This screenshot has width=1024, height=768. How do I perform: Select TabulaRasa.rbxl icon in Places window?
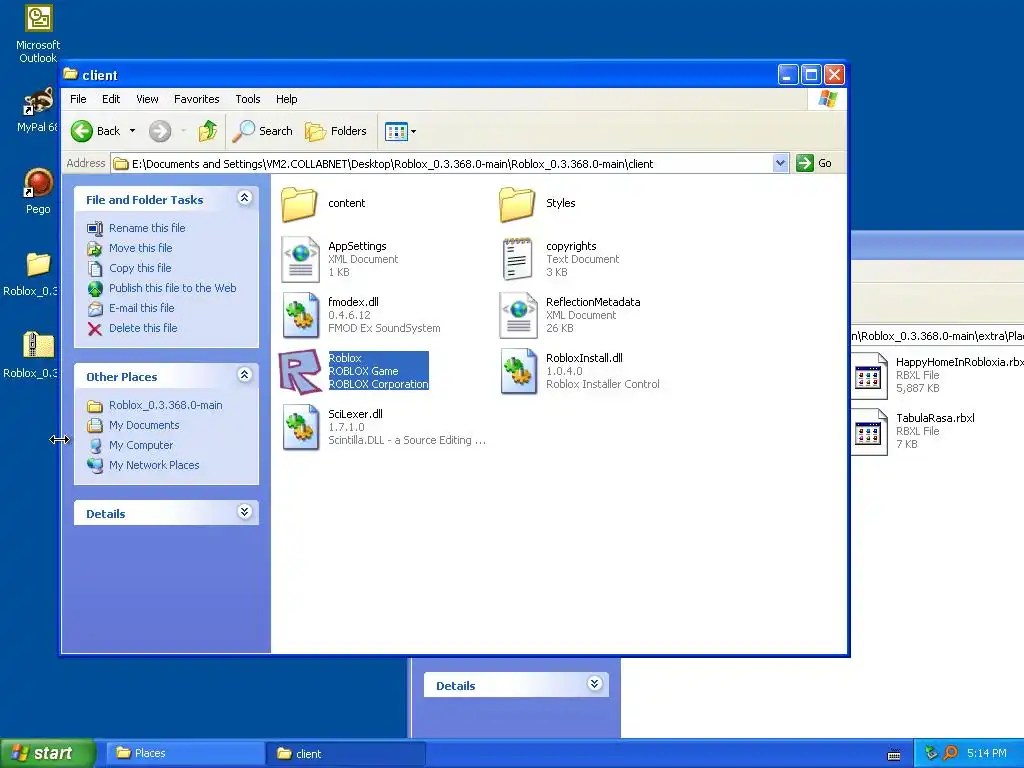869,432
